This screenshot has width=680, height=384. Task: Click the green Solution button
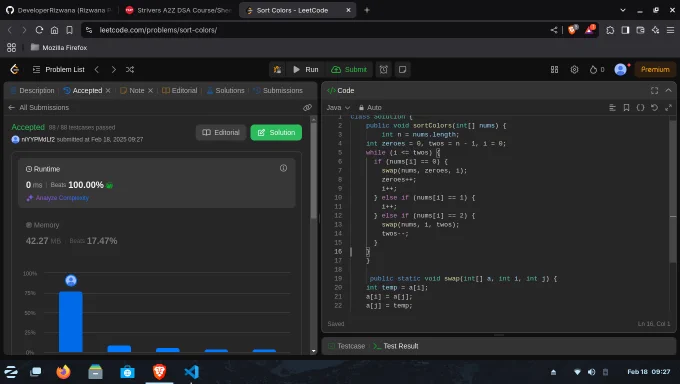(x=276, y=132)
